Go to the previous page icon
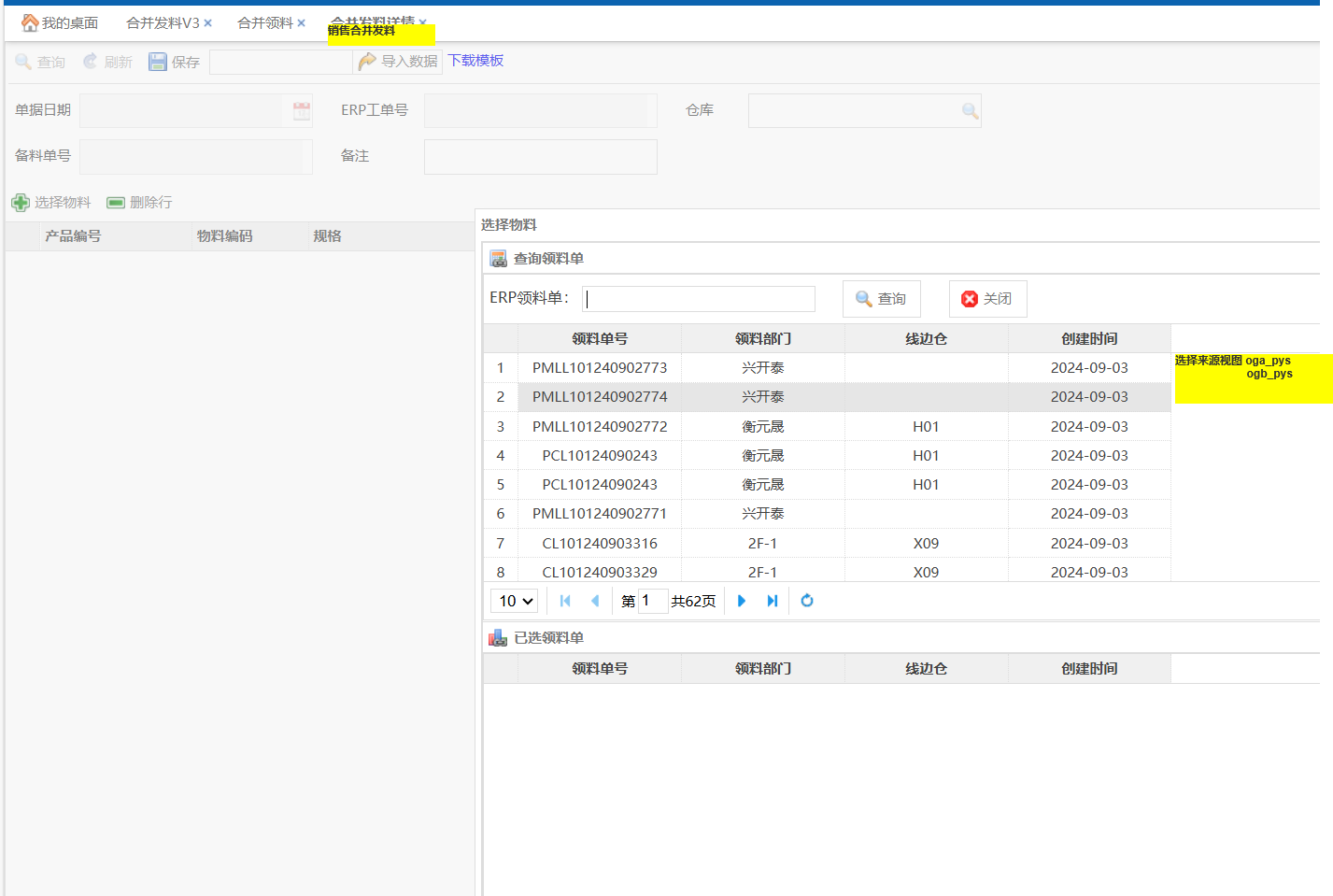The height and width of the screenshot is (896, 1333). point(595,601)
